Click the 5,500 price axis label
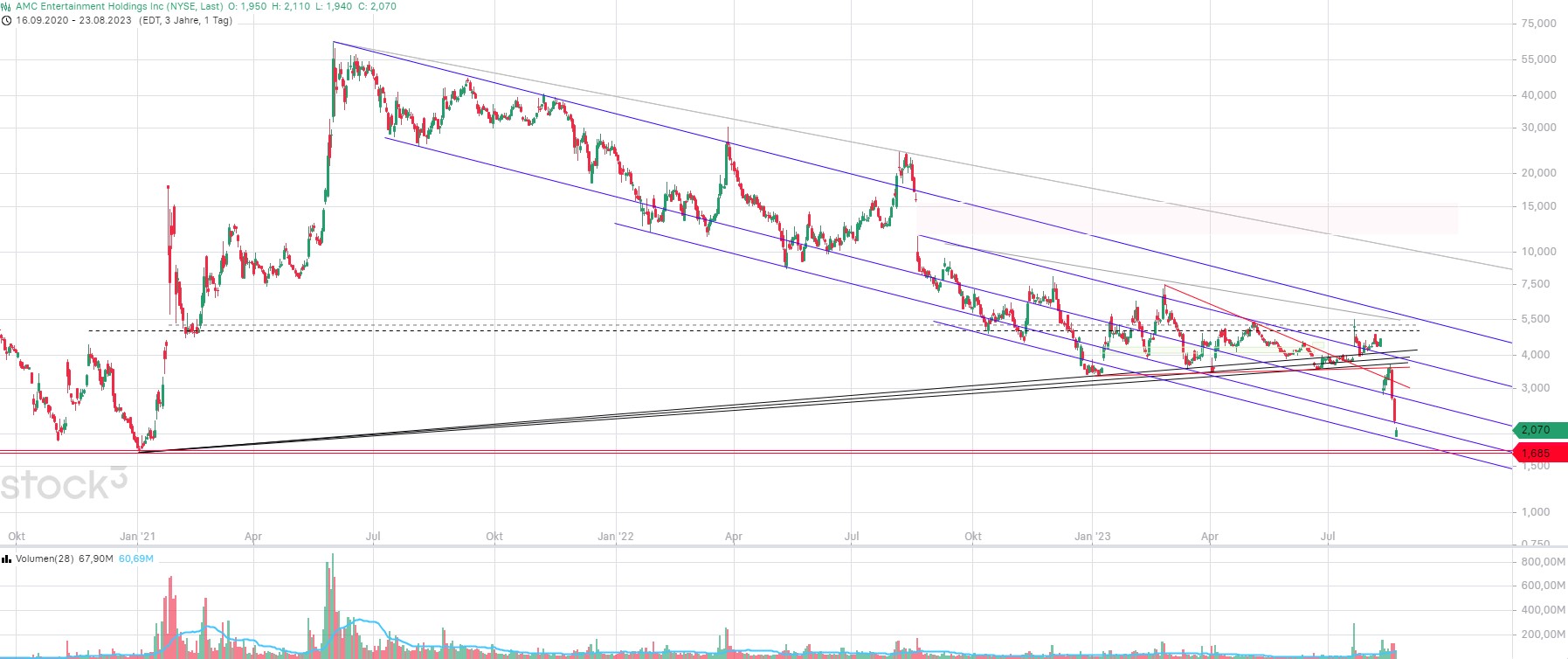Image resolution: width=1568 pixels, height=659 pixels. pyautogui.click(x=1536, y=319)
